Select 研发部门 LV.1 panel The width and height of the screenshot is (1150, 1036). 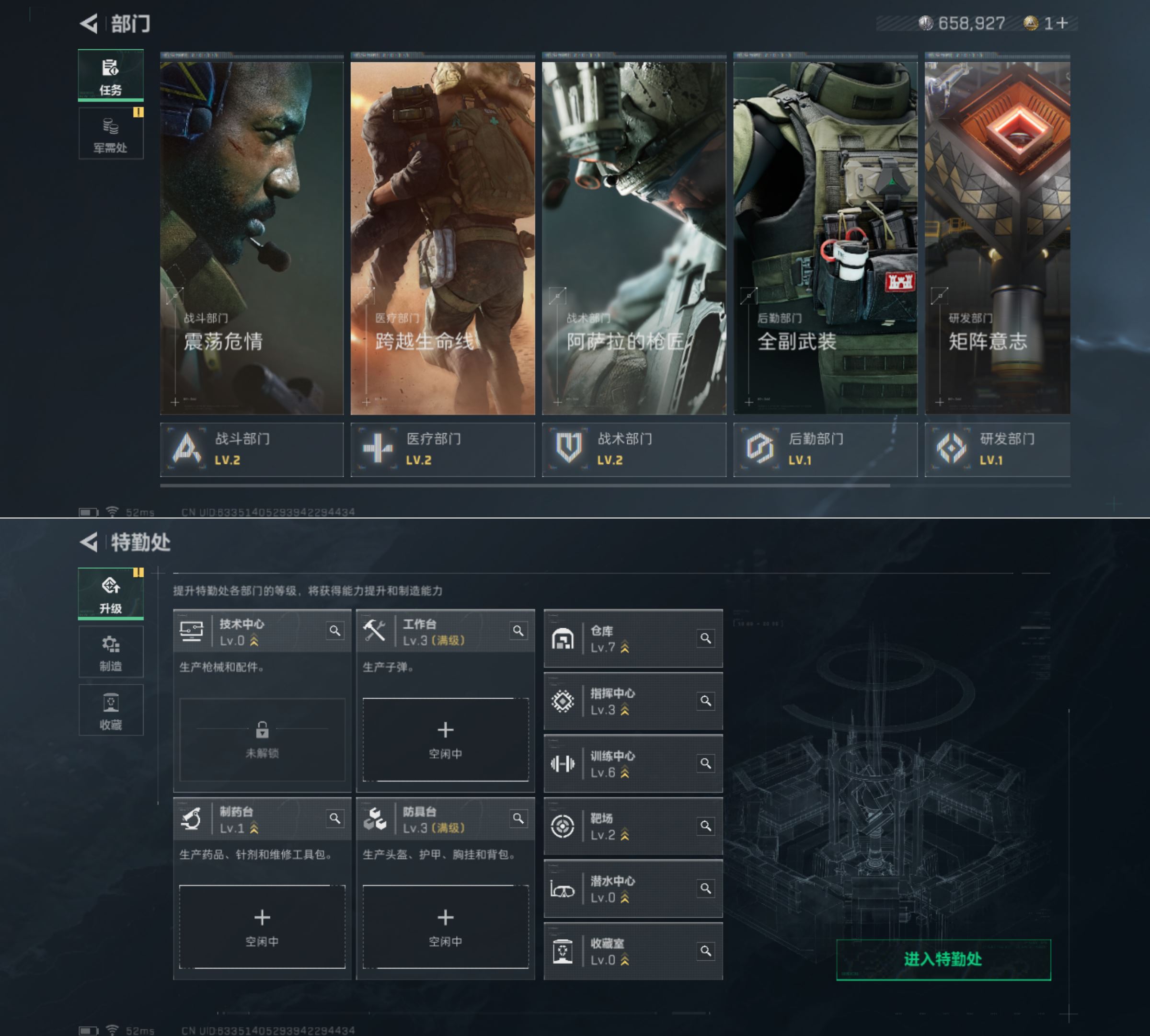coord(998,449)
